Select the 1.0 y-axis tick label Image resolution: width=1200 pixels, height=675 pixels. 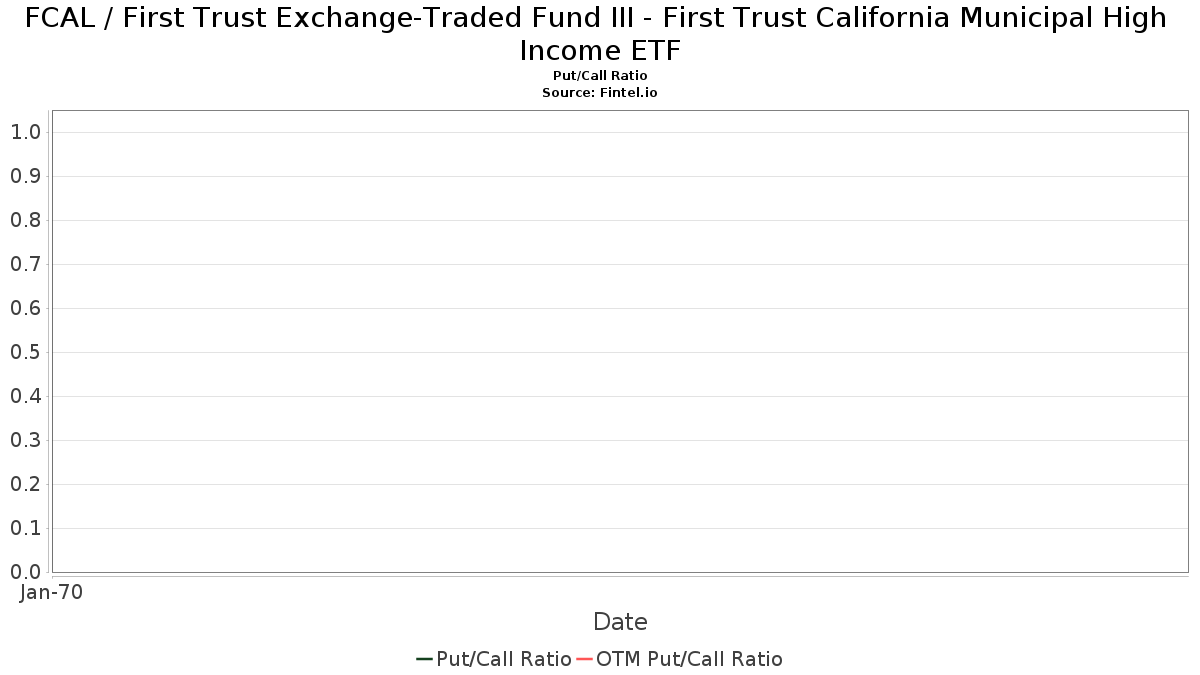tap(25, 132)
